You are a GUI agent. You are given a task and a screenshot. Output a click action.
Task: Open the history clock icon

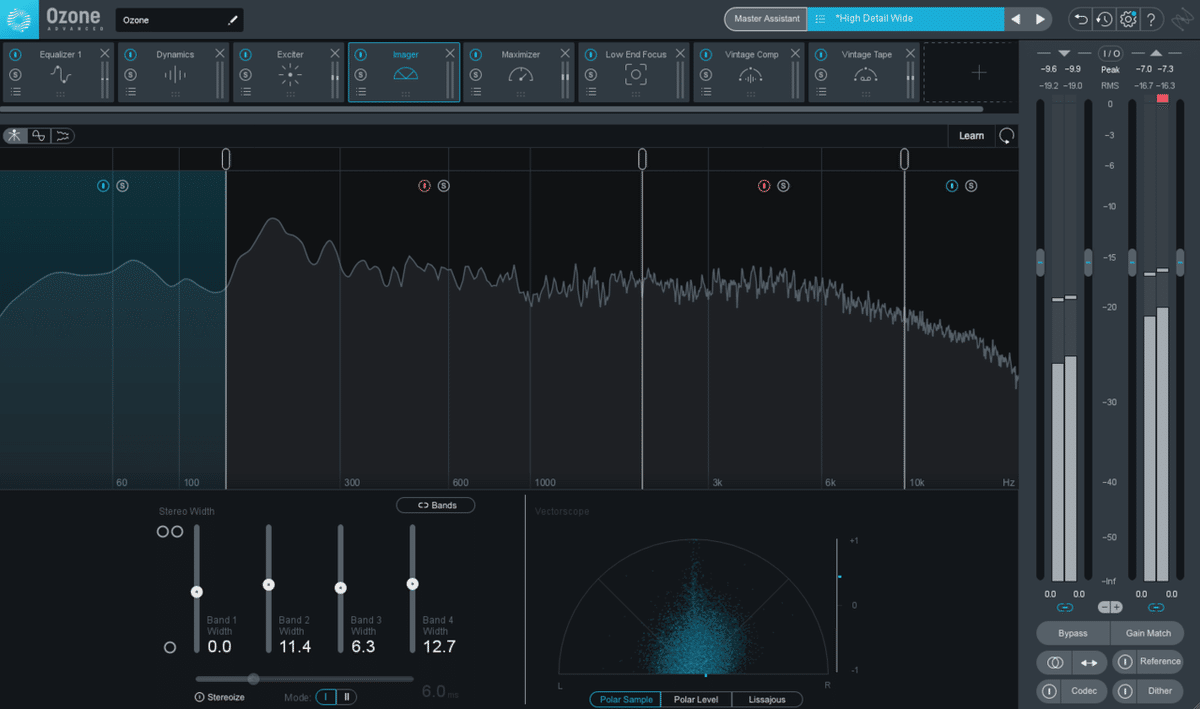pyautogui.click(x=1104, y=19)
